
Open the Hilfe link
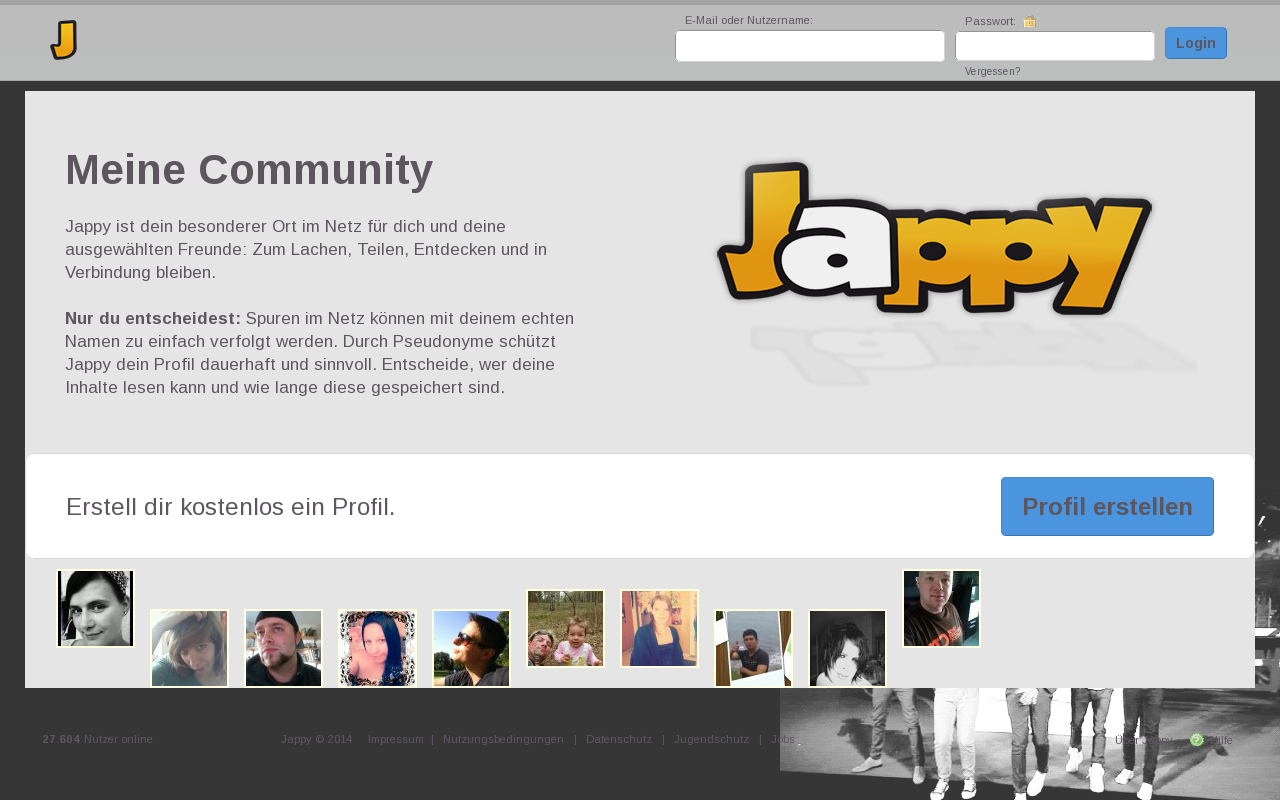click(x=1219, y=740)
